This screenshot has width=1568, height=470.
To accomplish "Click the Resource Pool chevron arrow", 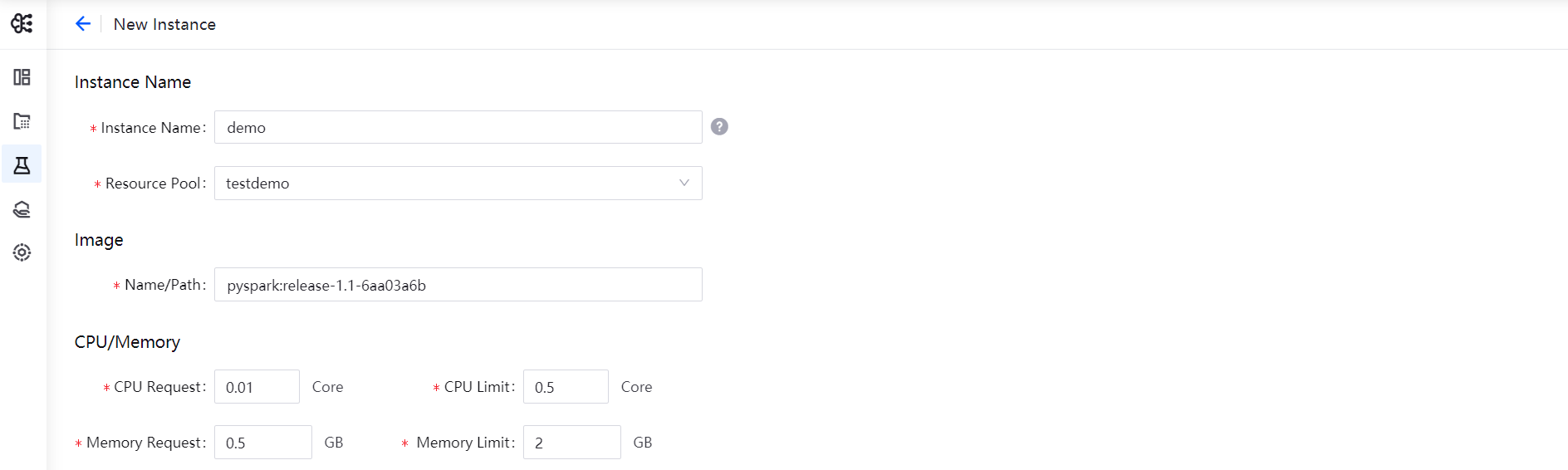I will [x=684, y=184].
